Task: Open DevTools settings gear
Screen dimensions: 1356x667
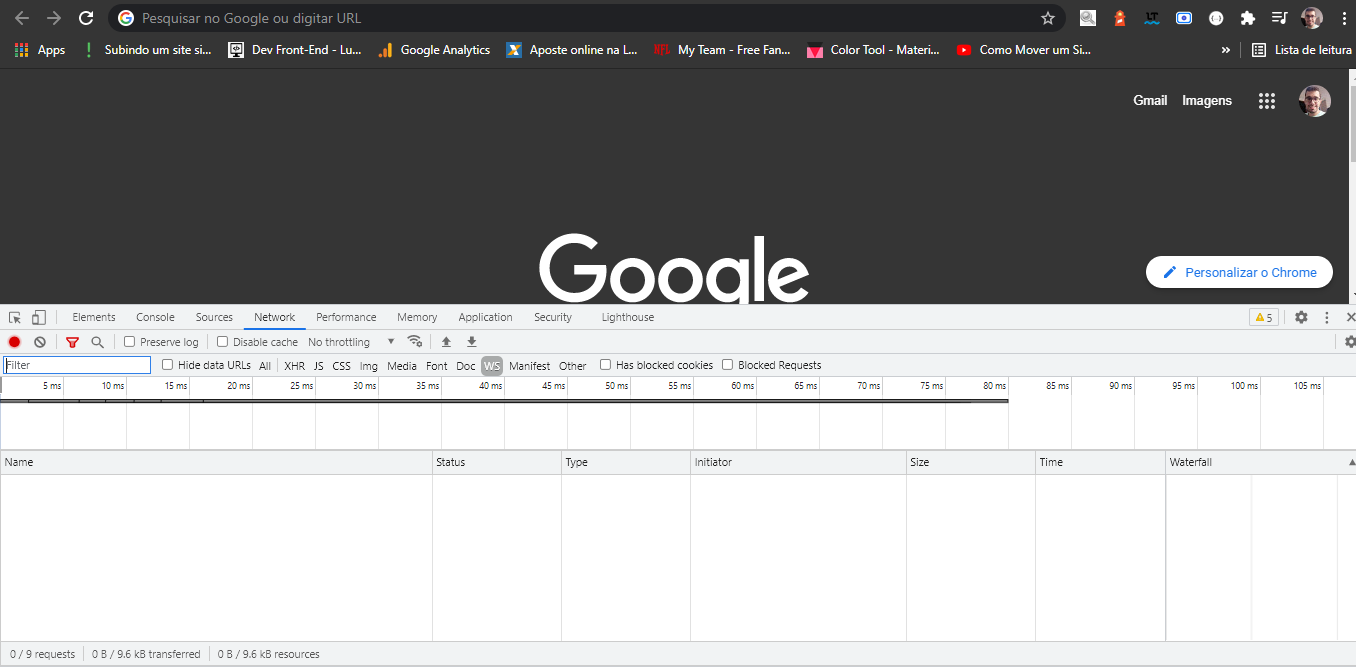Action: tap(1301, 317)
